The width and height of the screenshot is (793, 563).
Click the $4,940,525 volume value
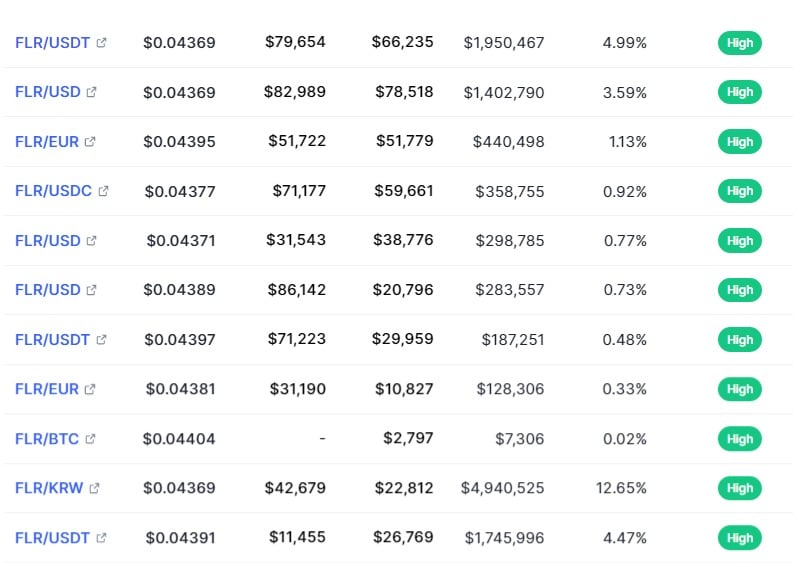click(x=503, y=488)
